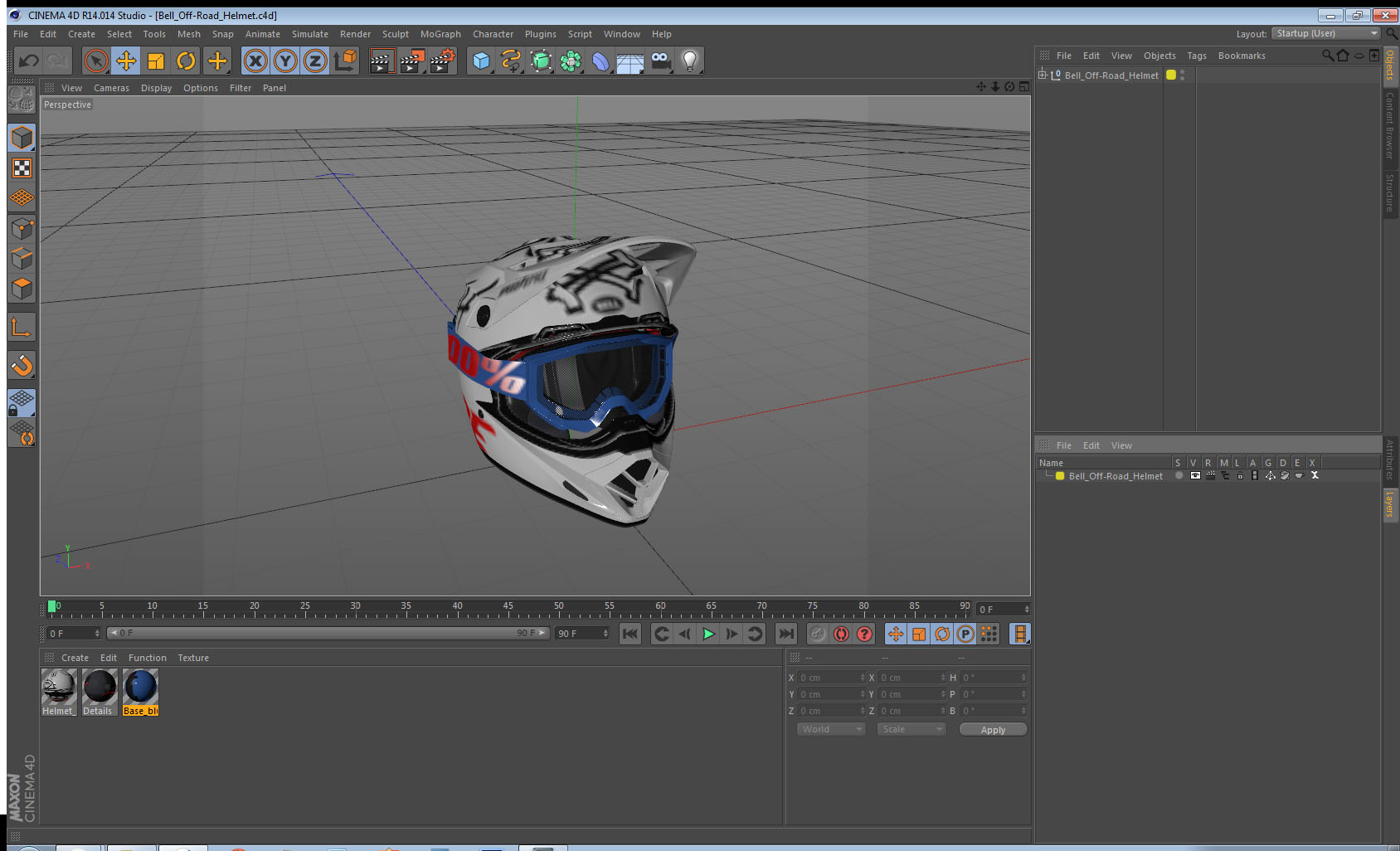The height and width of the screenshot is (851, 1400).
Task: Open the World coordinate dropdown
Action: pyautogui.click(x=831, y=729)
